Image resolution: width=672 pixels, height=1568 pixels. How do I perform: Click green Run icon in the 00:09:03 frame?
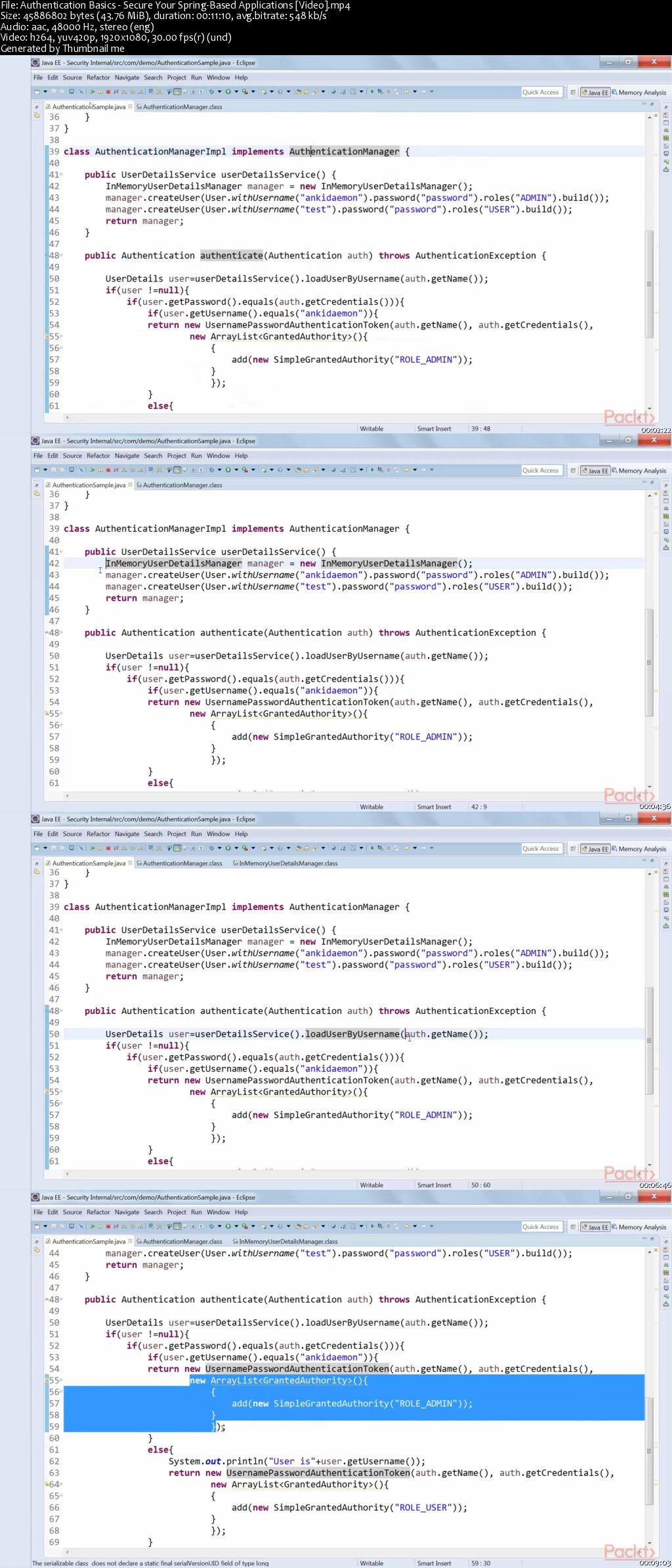pos(228,1227)
